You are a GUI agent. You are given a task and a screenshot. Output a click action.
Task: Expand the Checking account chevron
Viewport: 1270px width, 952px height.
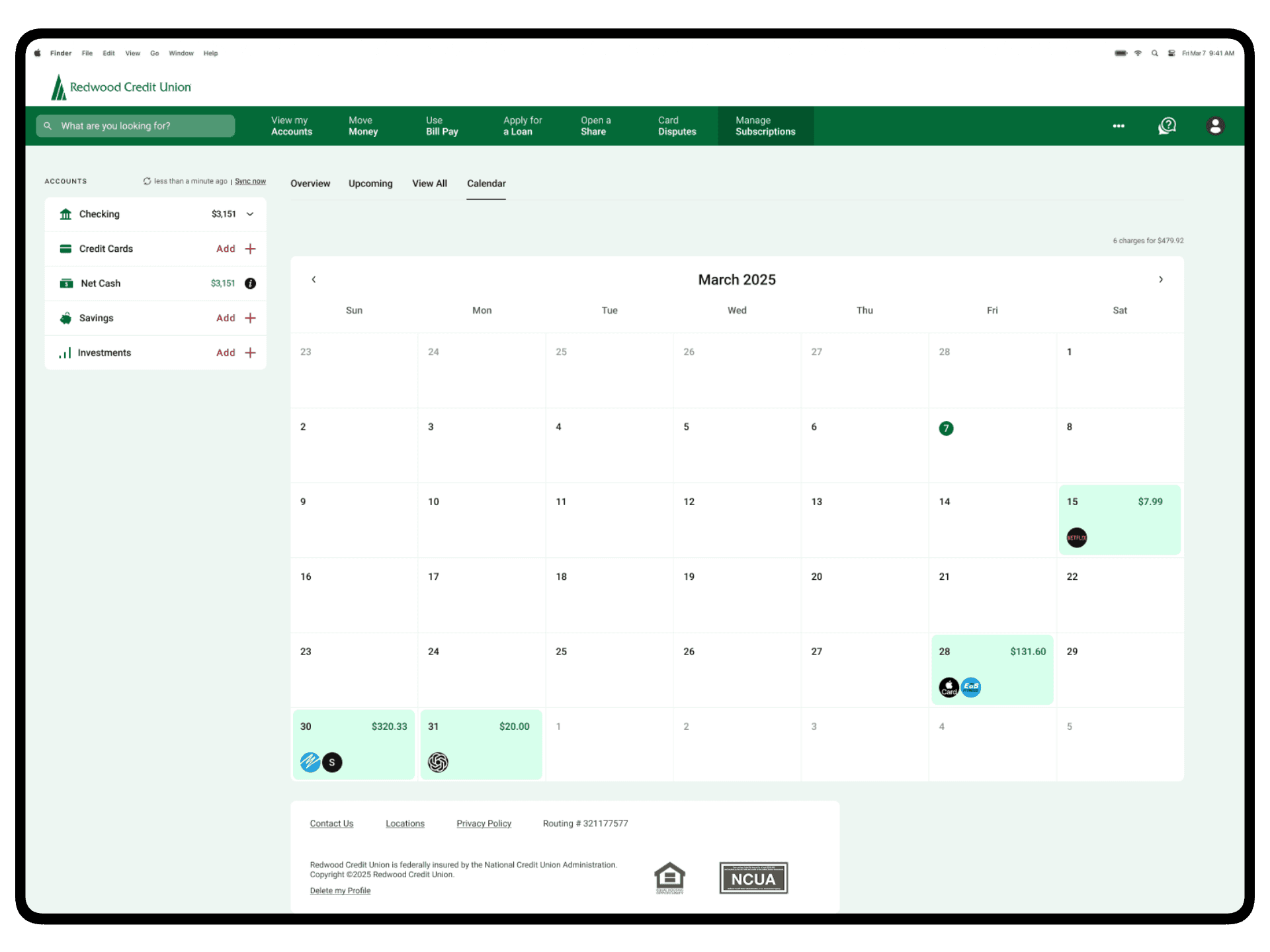250,214
